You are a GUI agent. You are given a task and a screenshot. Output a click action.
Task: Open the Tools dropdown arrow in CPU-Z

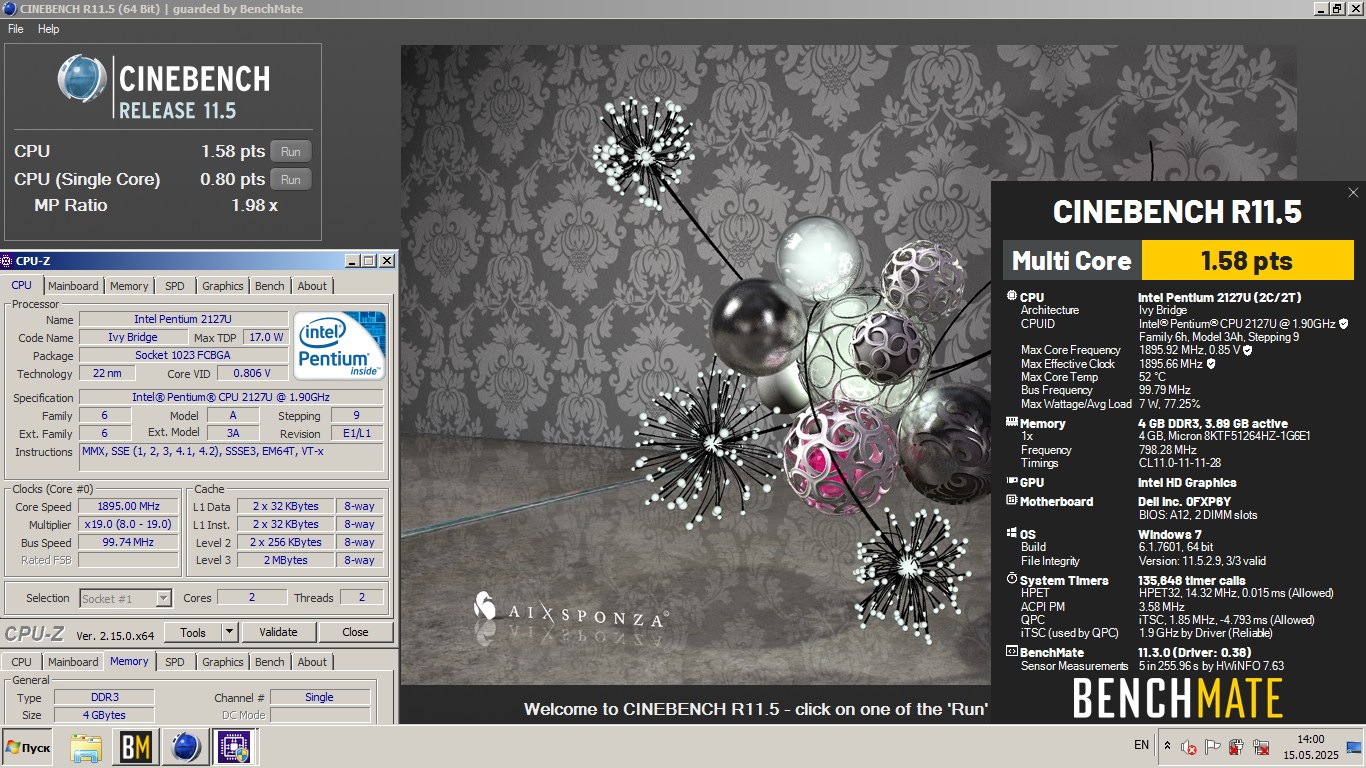point(229,632)
